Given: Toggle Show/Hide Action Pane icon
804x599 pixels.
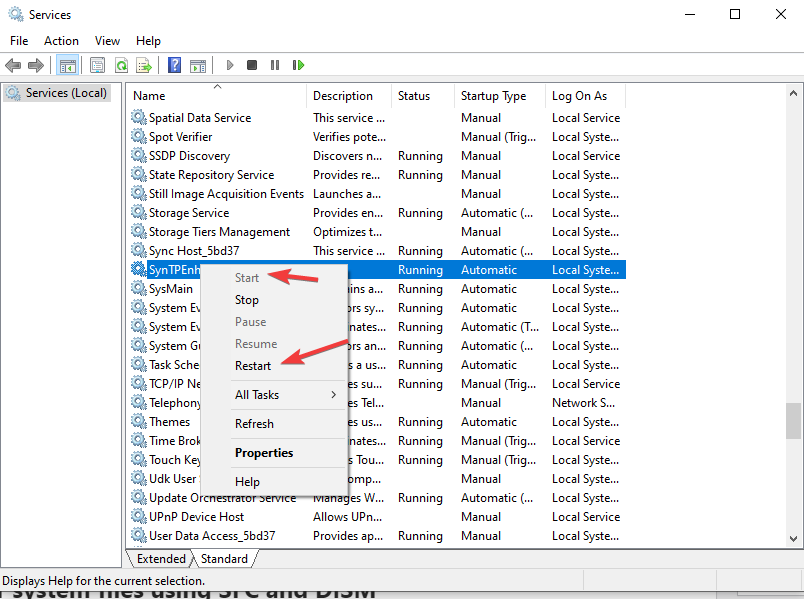Looking at the screenshot, I should pos(198,65).
